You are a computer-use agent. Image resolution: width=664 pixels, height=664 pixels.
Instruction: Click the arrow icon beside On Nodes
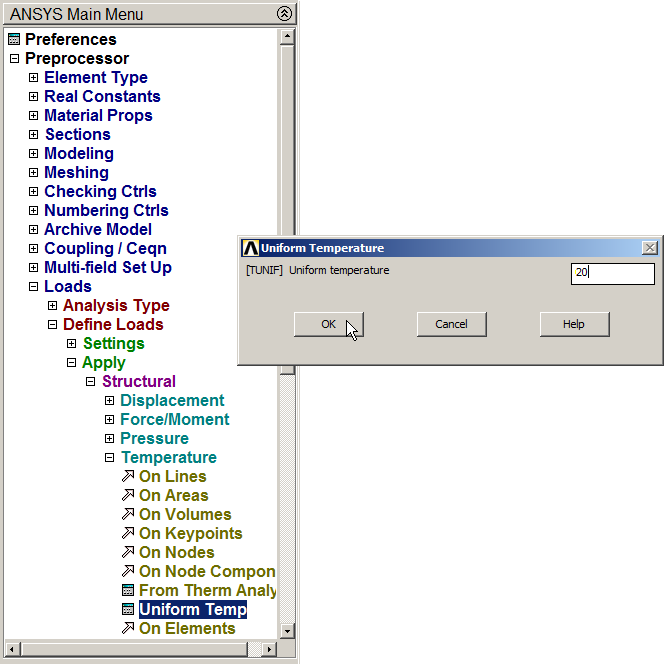click(127, 553)
